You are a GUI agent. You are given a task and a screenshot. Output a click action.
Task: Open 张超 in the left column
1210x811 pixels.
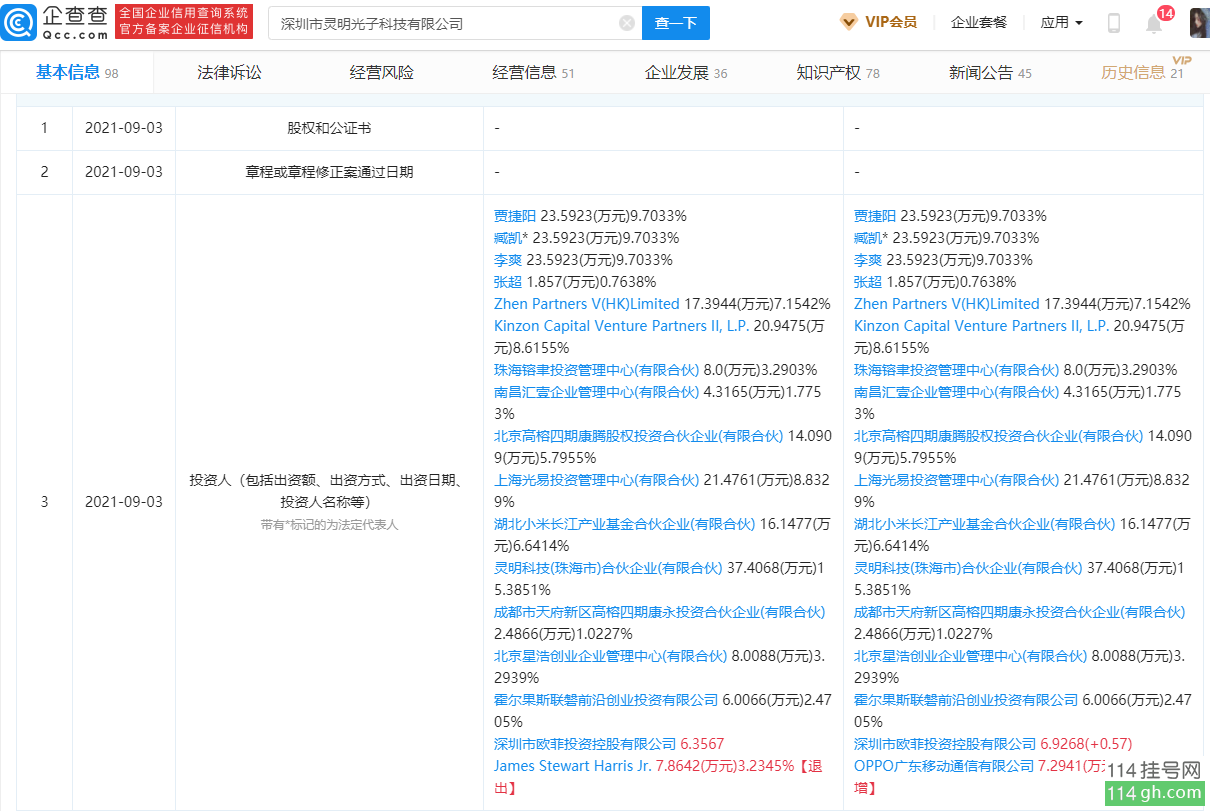click(x=508, y=282)
